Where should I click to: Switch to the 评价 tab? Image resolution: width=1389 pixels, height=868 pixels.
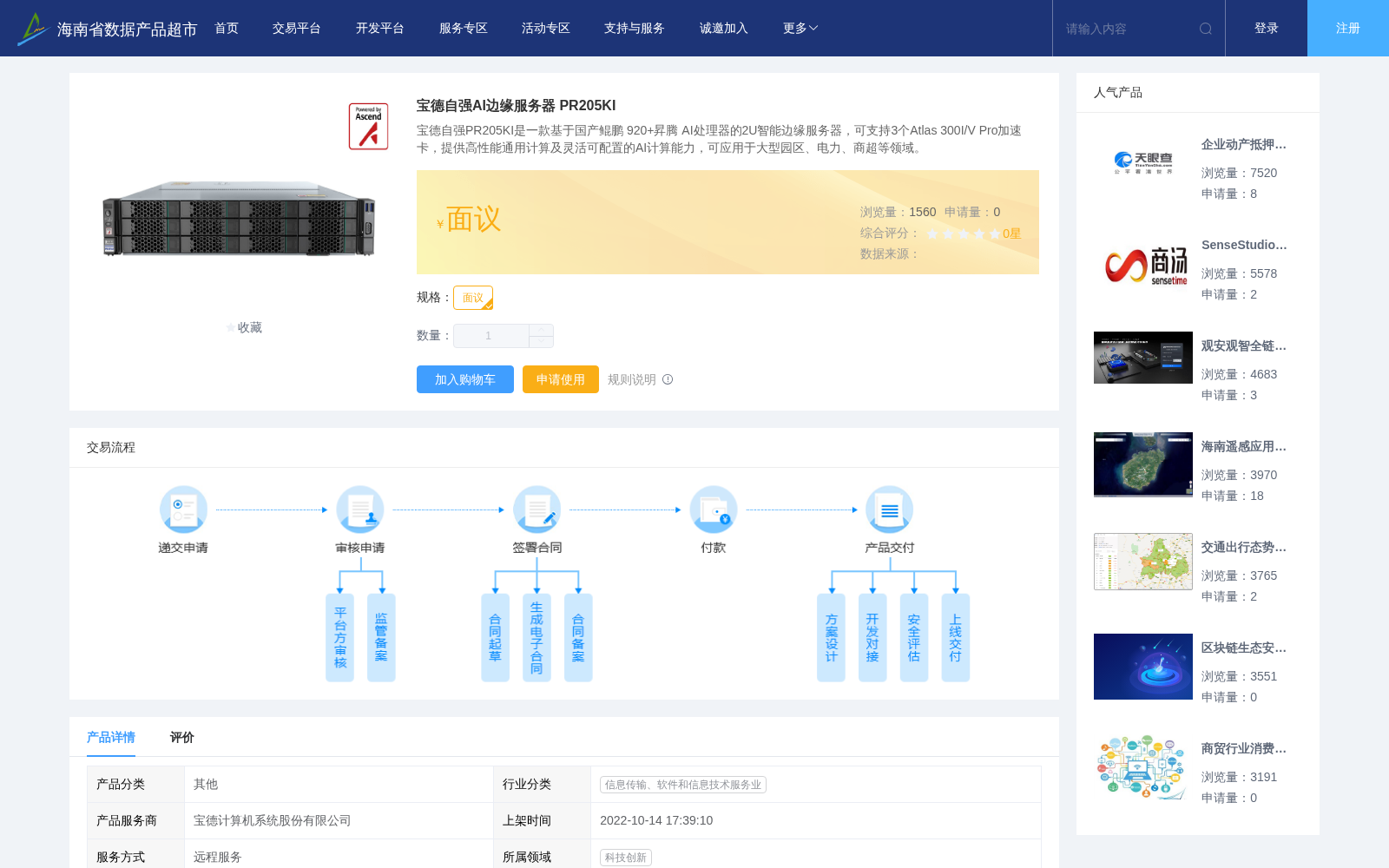click(182, 737)
